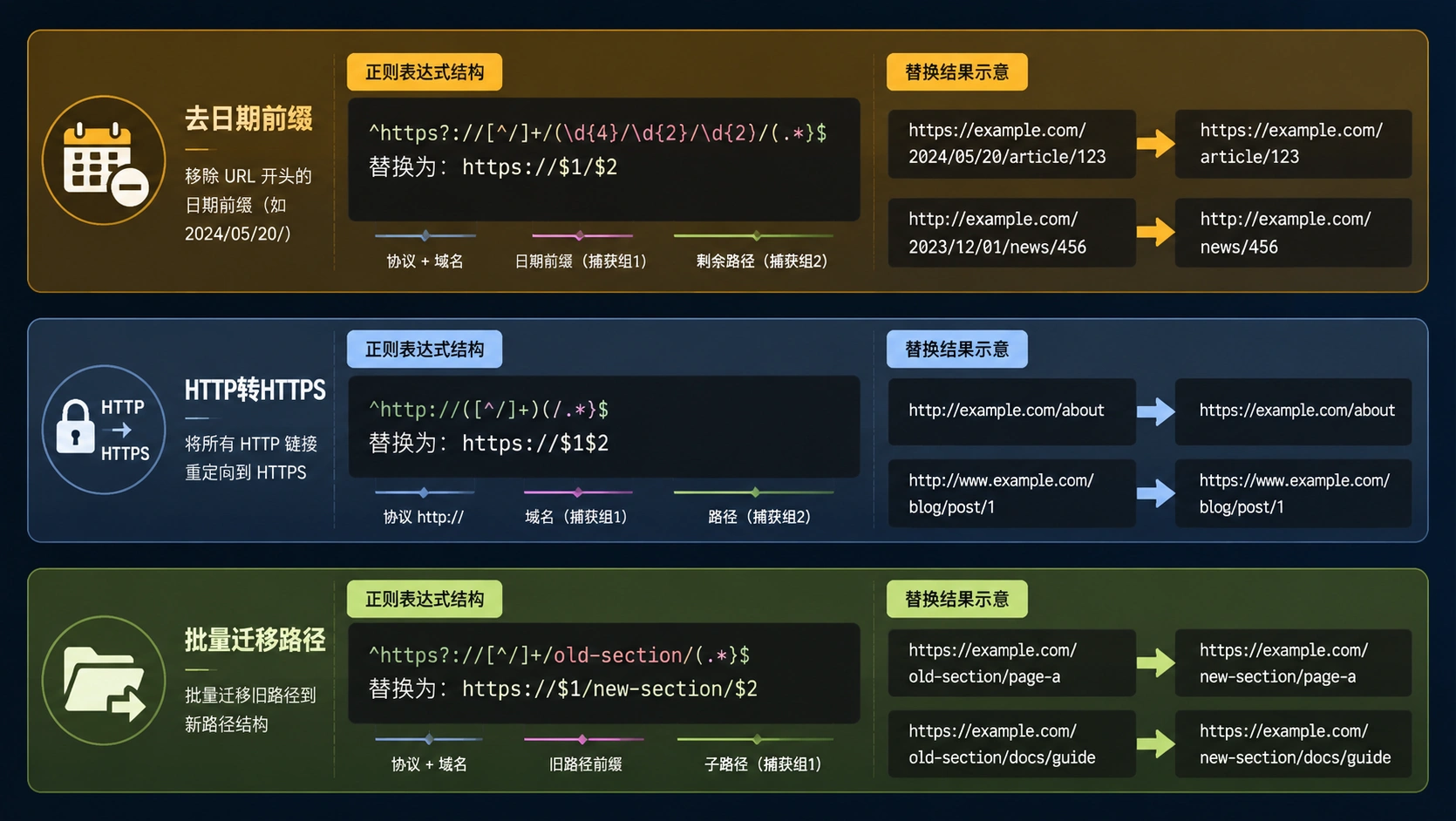
Task: Click the 域名（捕获组1）legend
Action: pyautogui.click(x=576, y=517)
